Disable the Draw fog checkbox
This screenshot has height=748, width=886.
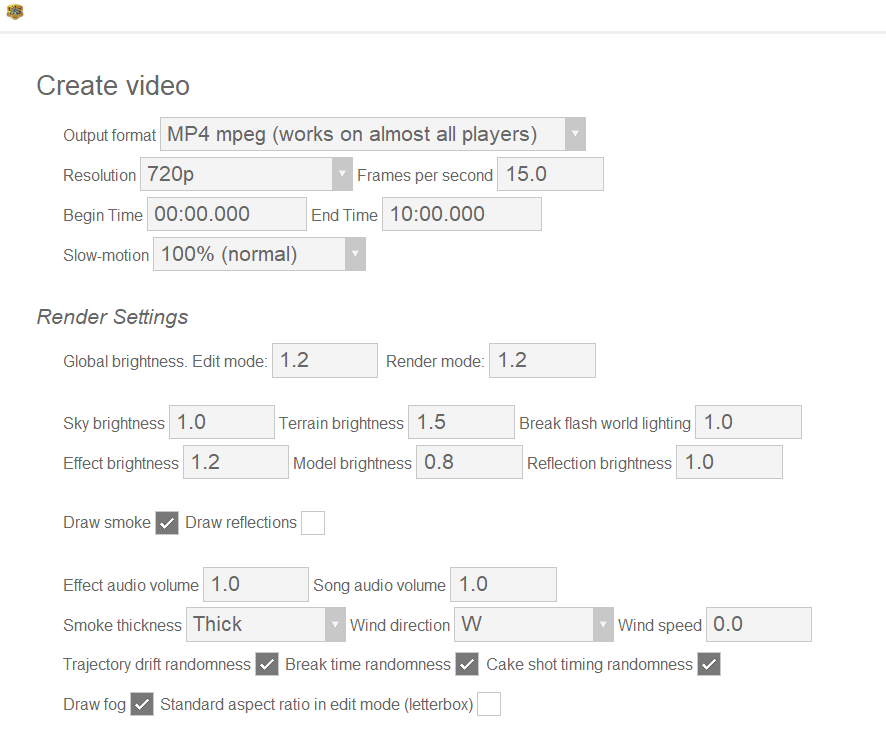coord(142,705)
